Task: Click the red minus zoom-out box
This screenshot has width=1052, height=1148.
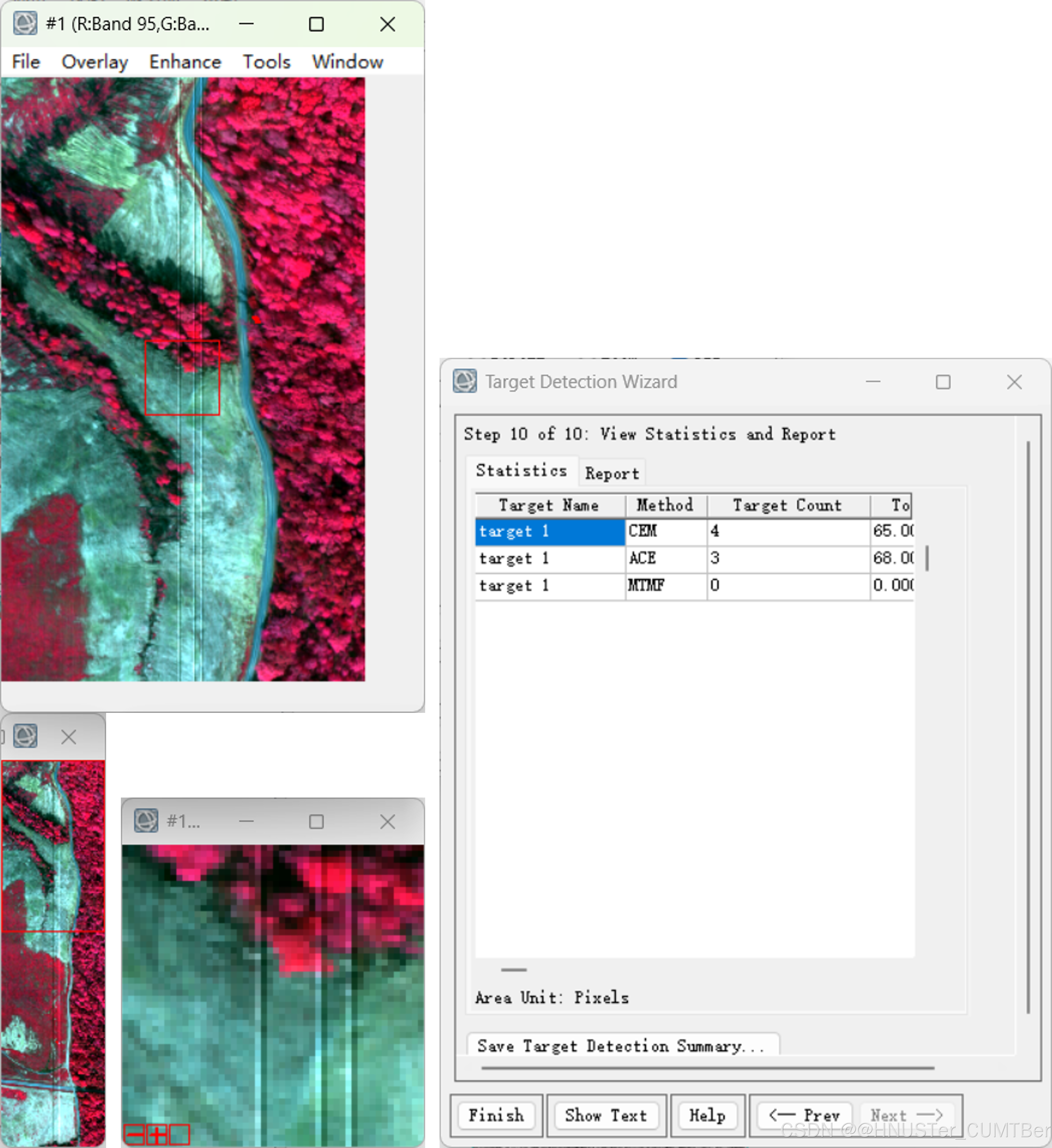Action: click(134, 1134)
